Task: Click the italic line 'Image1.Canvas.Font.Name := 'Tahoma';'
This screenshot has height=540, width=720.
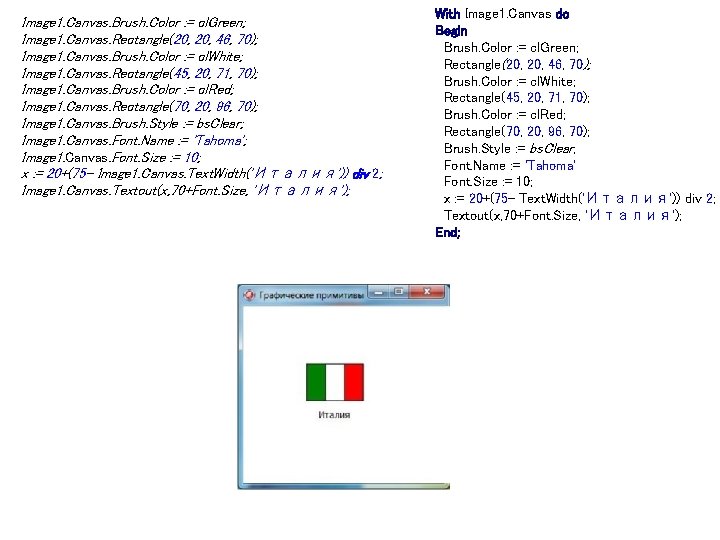Action: pyautogui.click(x=135, y=141)
